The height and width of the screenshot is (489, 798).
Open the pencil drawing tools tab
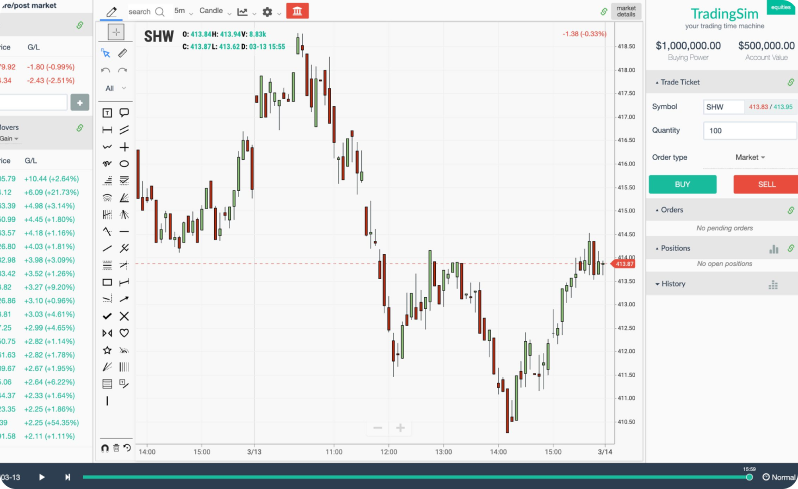tap(111, 11)
